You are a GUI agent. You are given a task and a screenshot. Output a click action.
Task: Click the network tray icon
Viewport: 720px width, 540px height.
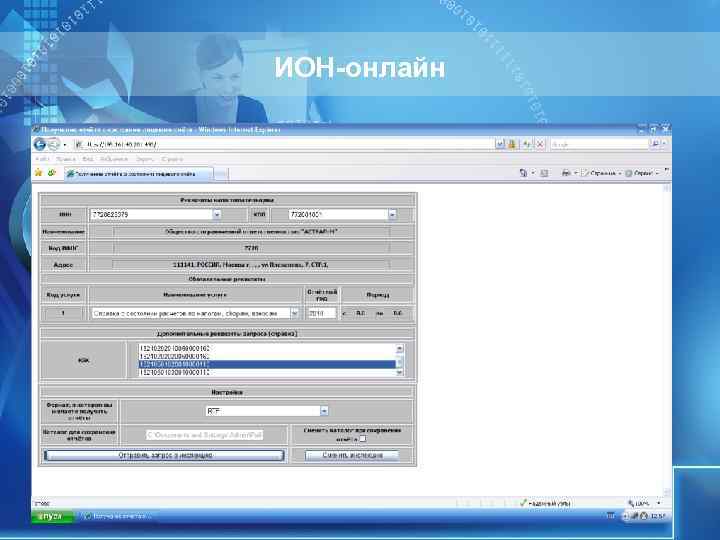point(635,516)
